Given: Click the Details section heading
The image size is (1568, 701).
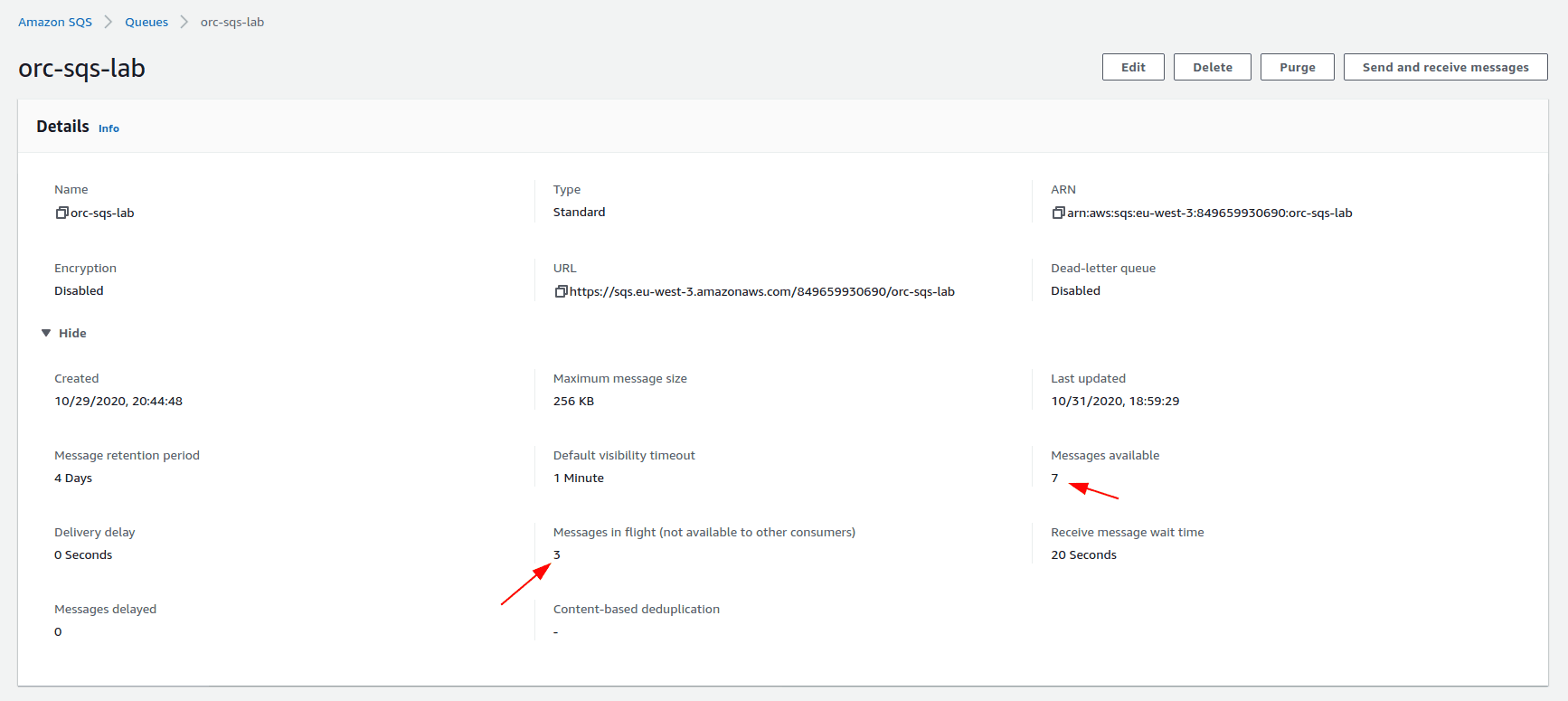Looking at the screenshot, I should click(x=62, y=127).
